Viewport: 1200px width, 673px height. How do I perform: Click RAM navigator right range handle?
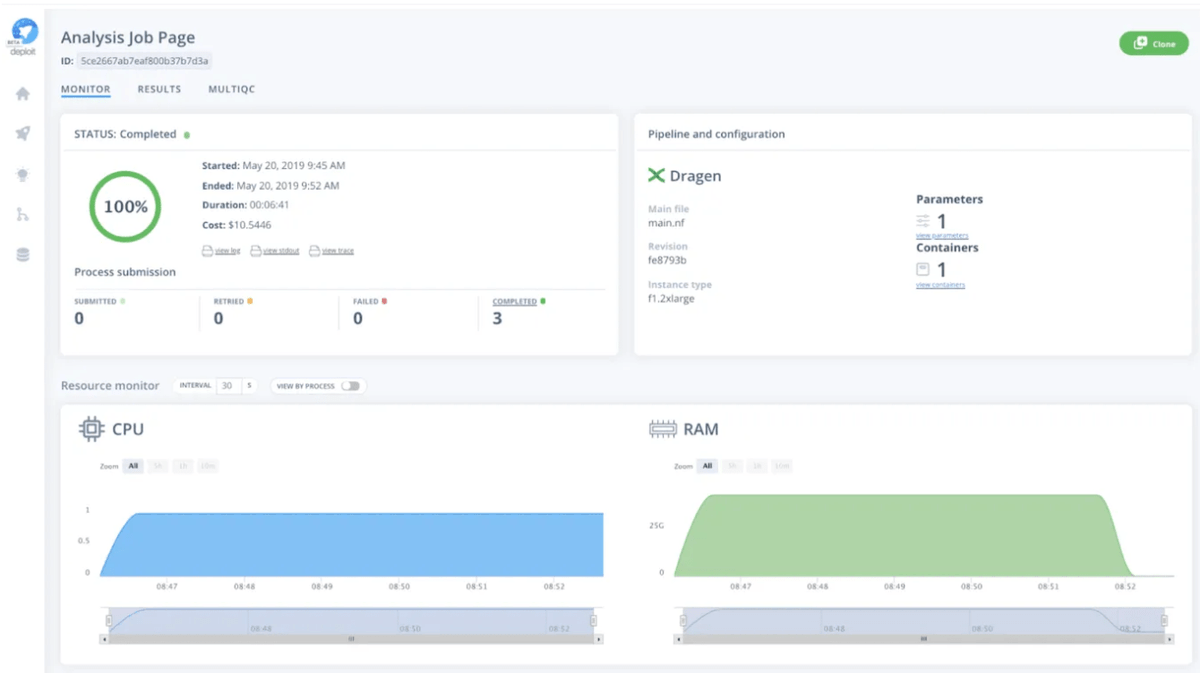[1164, 620]
